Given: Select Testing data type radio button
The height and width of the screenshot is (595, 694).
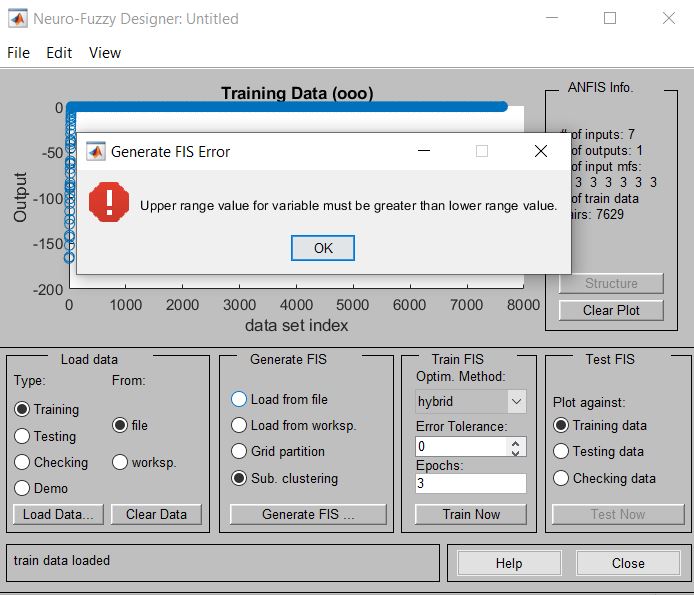Looking at the screenshot, I should click(22, 436).
